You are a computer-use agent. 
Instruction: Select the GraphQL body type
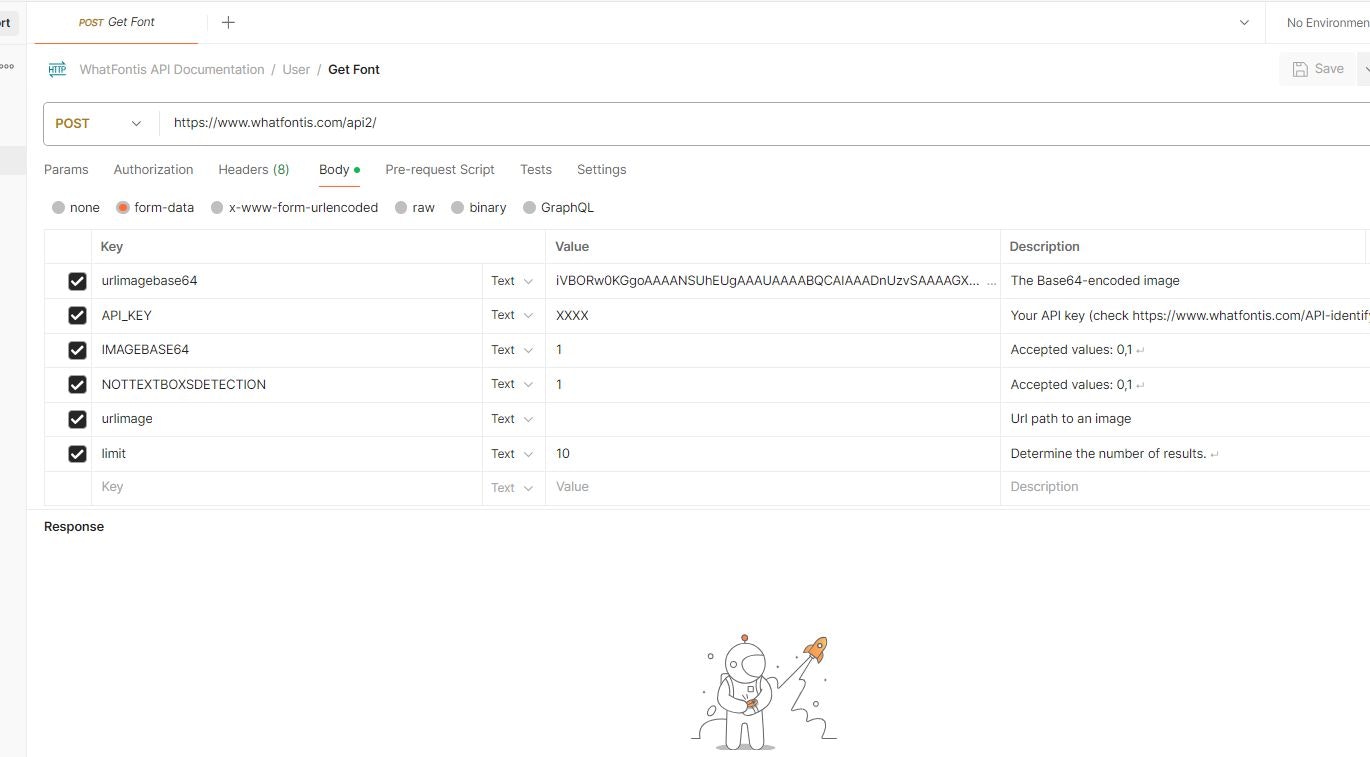(558, 208)
